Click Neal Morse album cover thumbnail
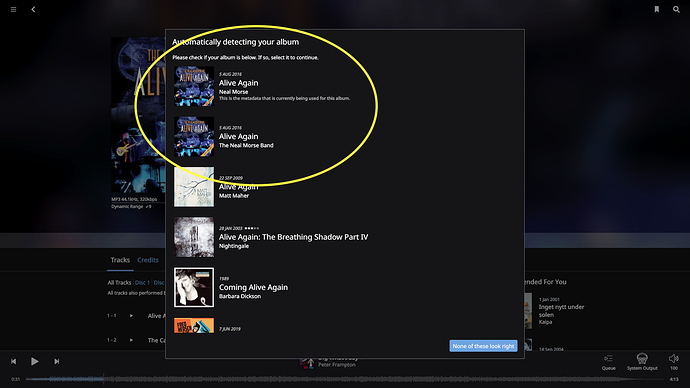Screen dimensions: 690x388 [x=194, y=86]
